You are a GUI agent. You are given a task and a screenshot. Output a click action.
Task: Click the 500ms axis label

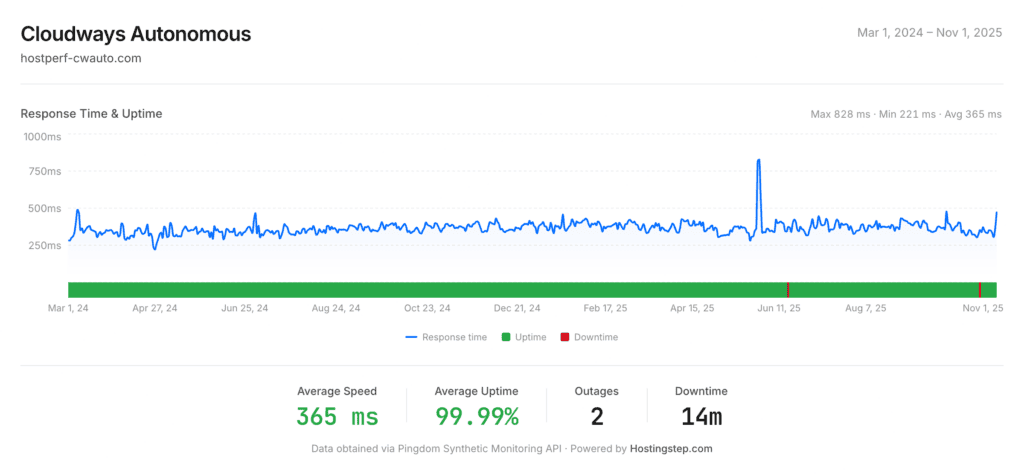(46, 208)
